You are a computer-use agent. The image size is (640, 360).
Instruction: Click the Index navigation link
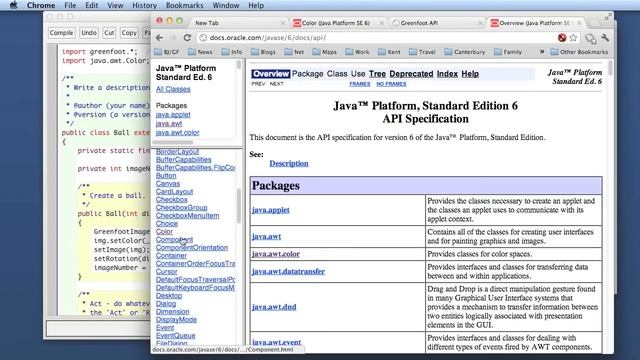click(x=447, y=74)
